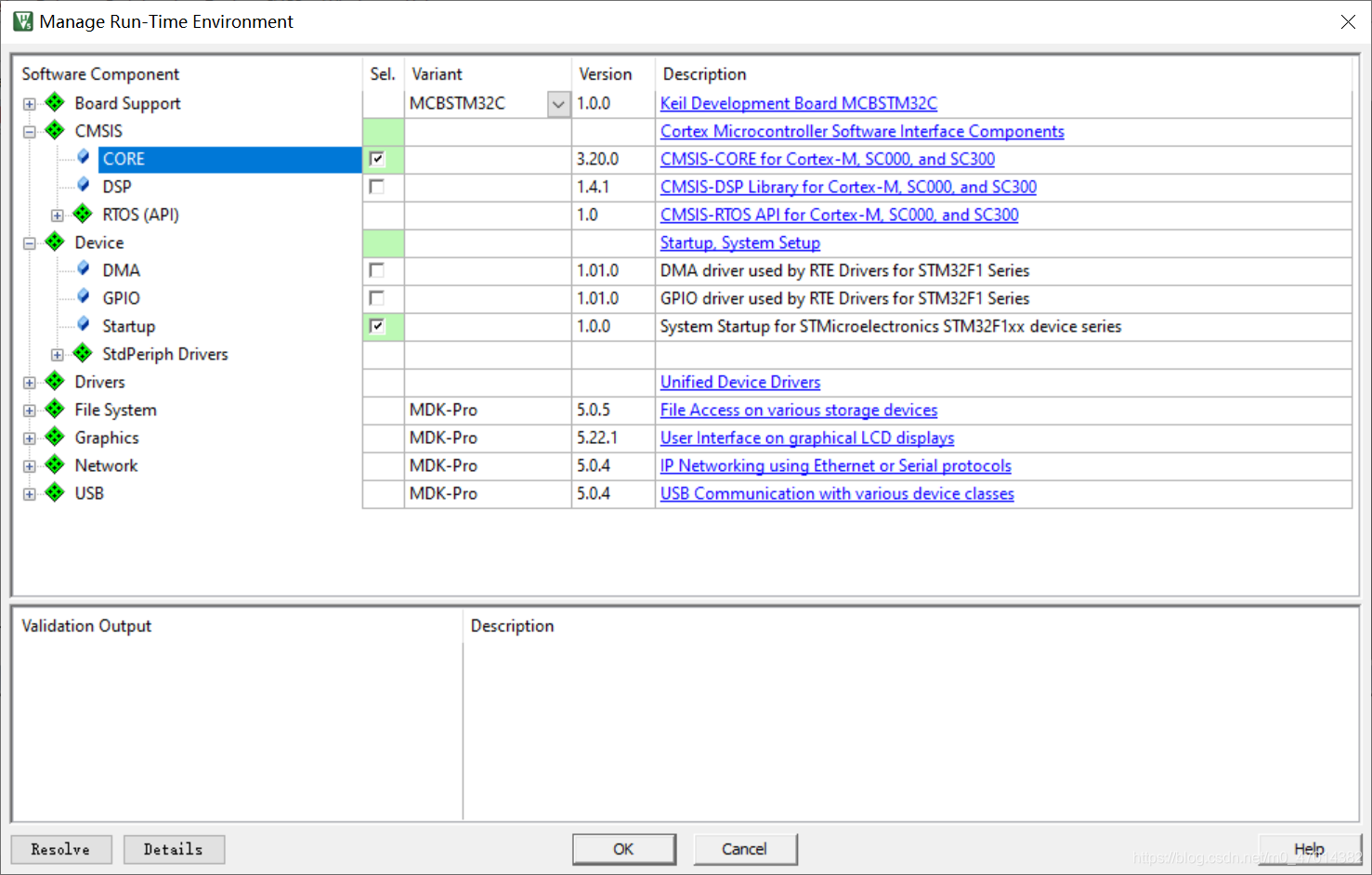Click the Software Component column header
Viewport: 1372px width, 875px height.
(x=100, y=74)
